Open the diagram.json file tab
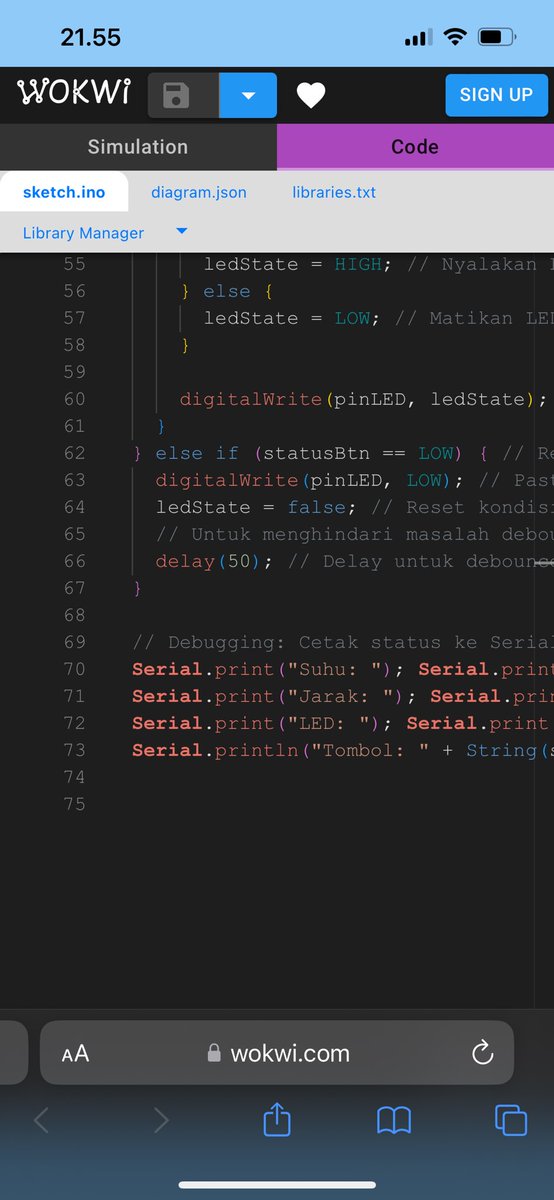Viewport: 554px width, 1200px height. pyautogui.click(x=199, y=192)
